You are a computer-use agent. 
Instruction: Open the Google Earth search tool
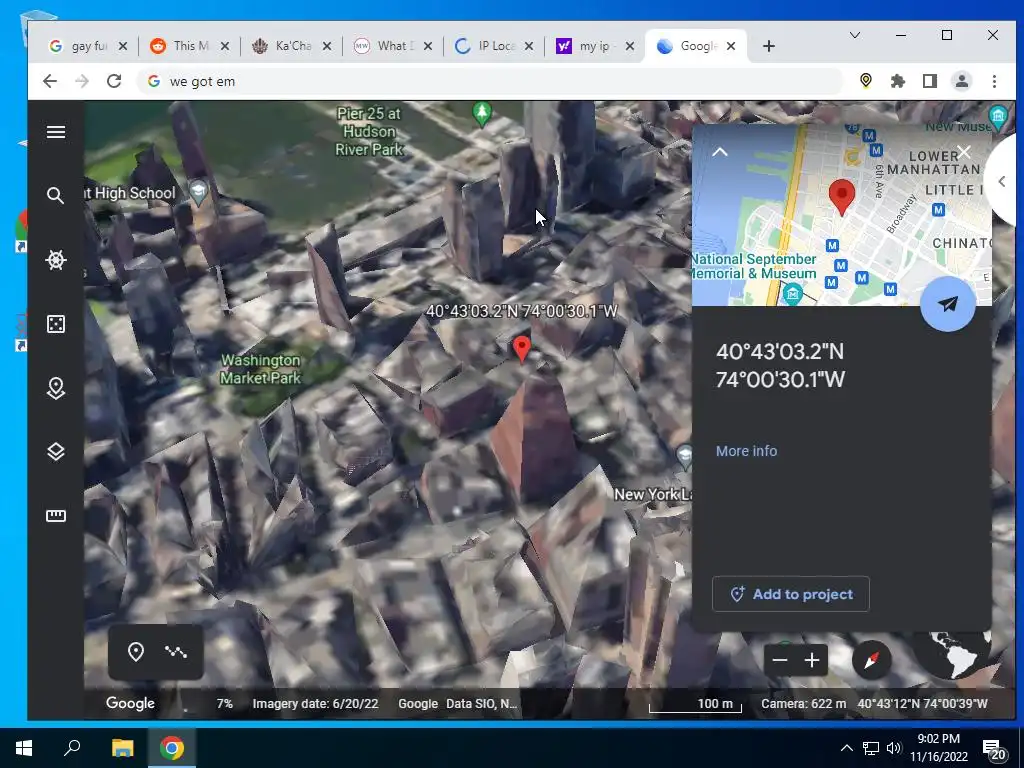point(56,195)
